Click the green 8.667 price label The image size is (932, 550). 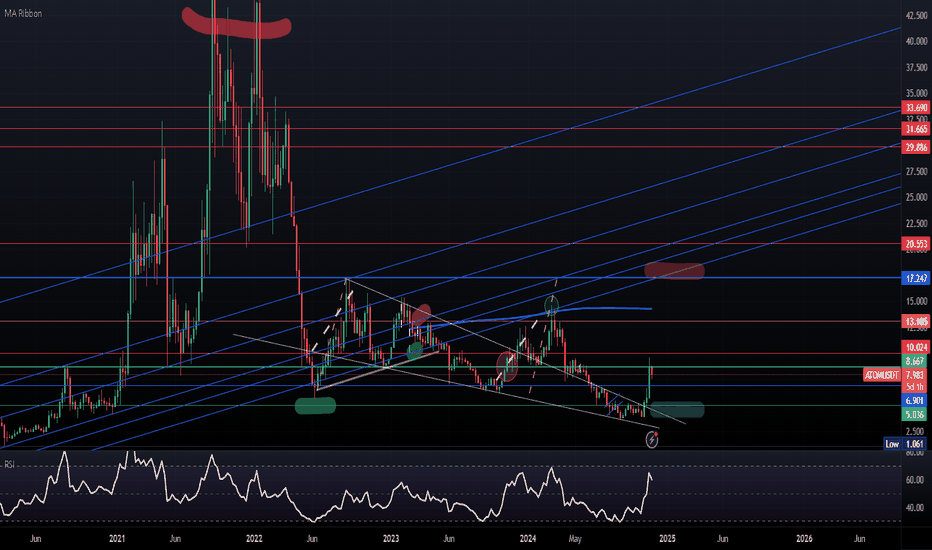coord(914,361)
